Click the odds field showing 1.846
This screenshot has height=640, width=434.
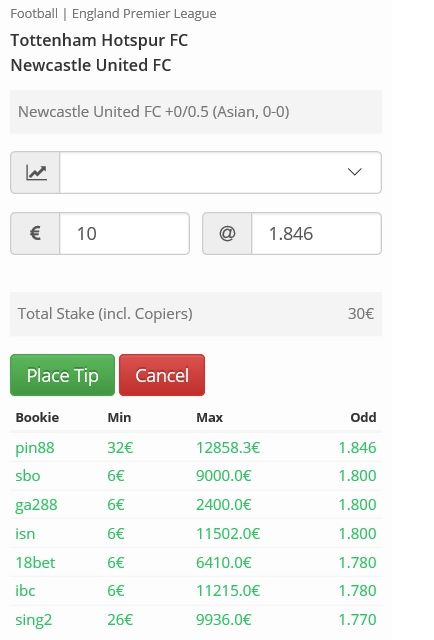point(316,233)
